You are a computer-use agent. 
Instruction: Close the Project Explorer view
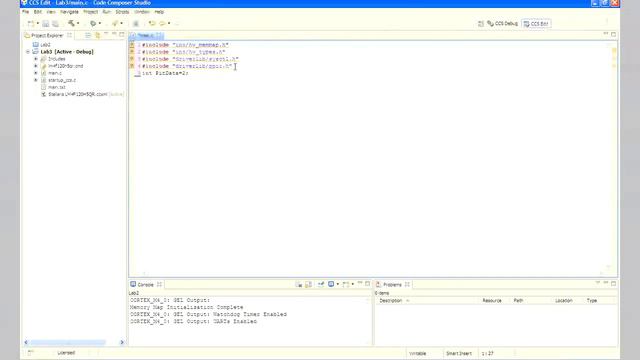(x=69, y=36)
